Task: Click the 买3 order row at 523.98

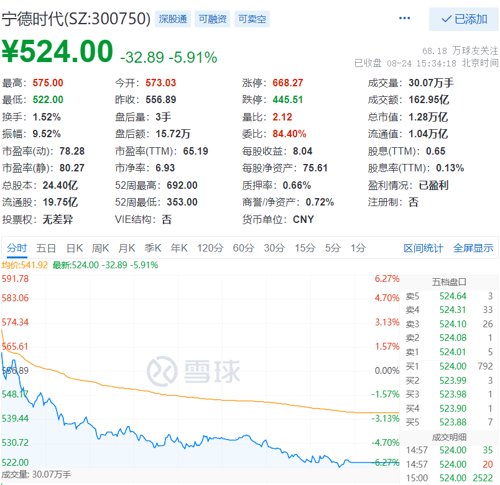Action: click(449, 395)
